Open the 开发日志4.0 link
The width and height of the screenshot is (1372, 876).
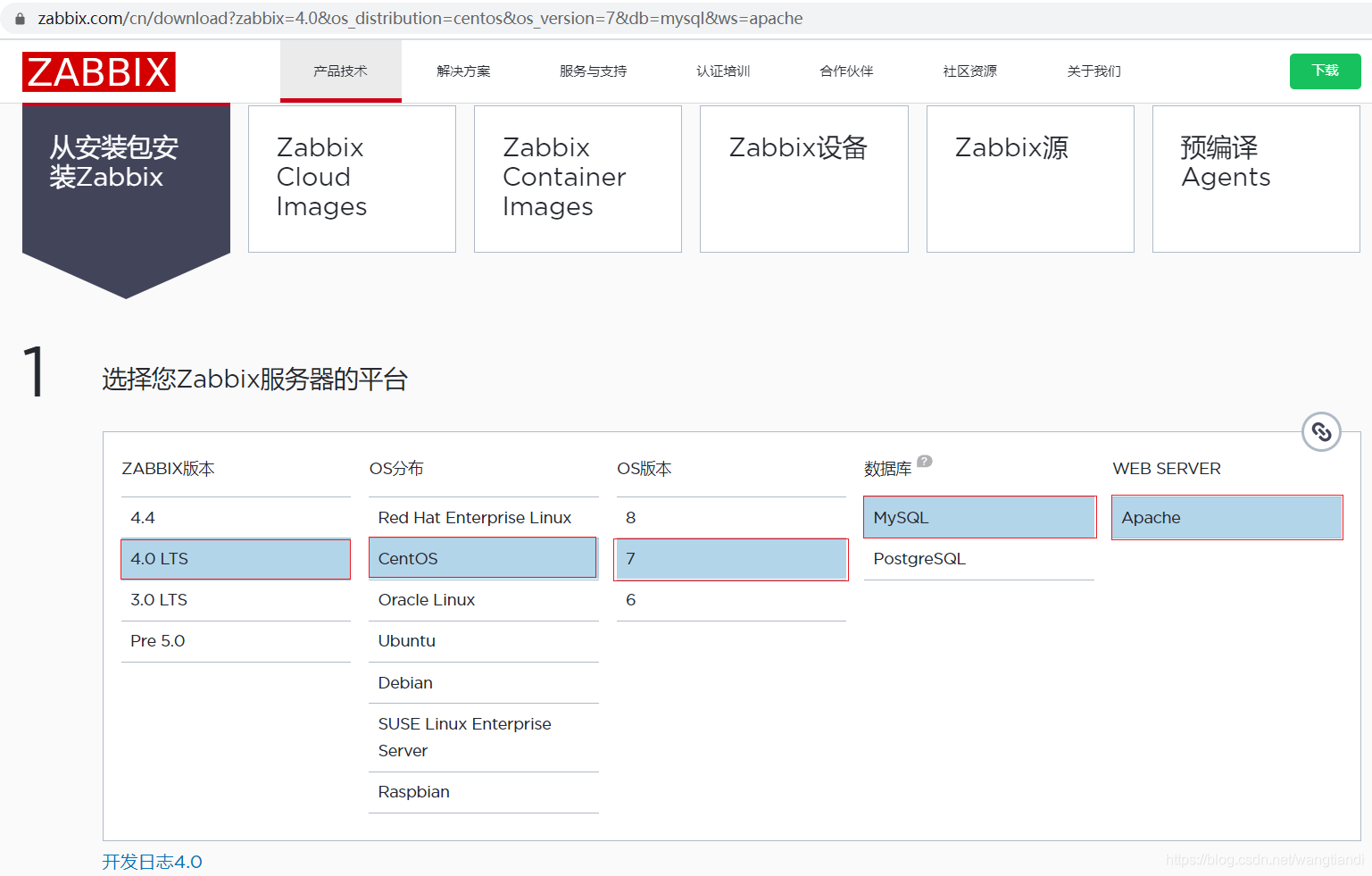152,862
